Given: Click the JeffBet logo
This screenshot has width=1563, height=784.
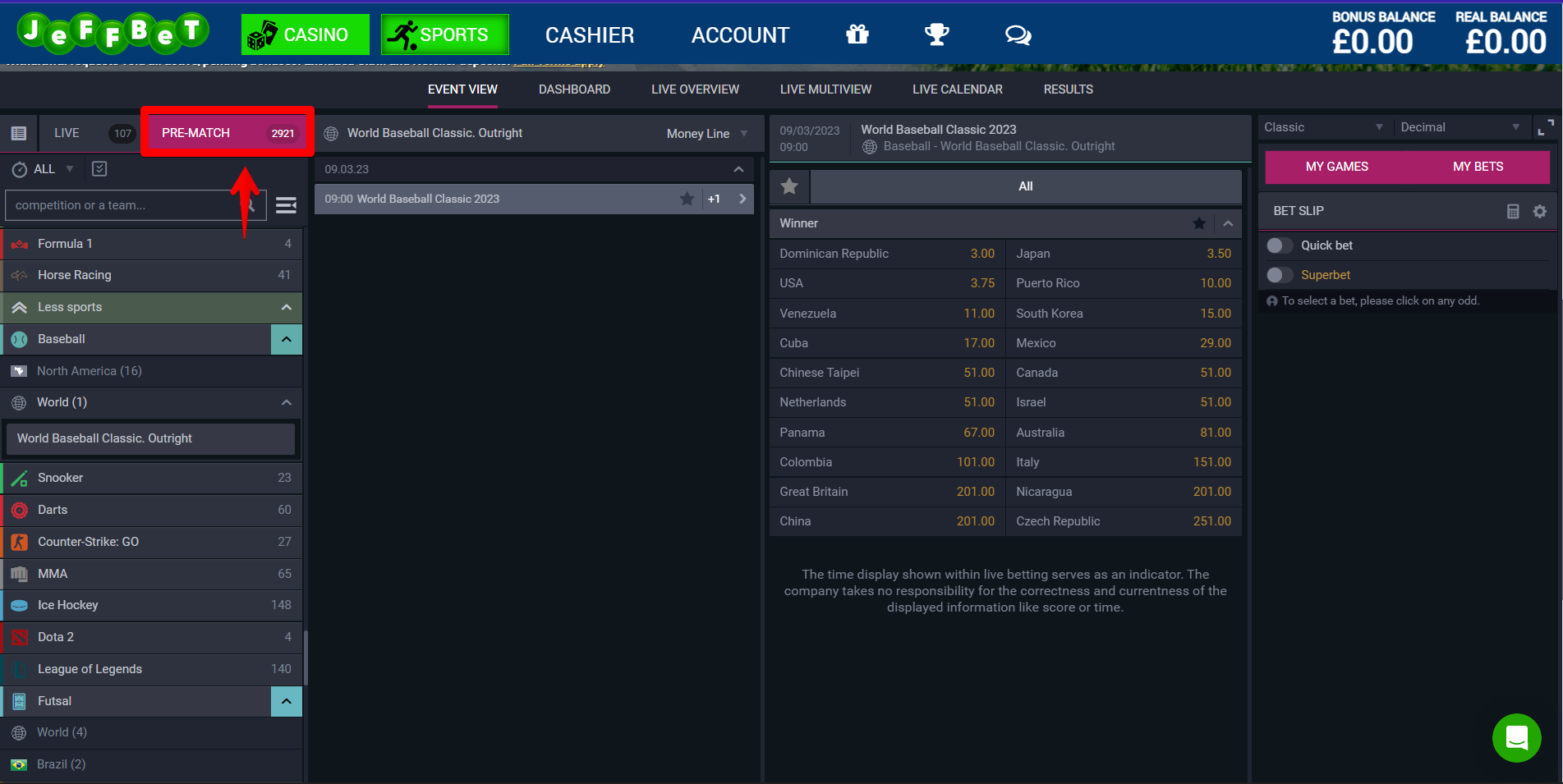Looking at the screenshot, I should (x=113, y=33).
